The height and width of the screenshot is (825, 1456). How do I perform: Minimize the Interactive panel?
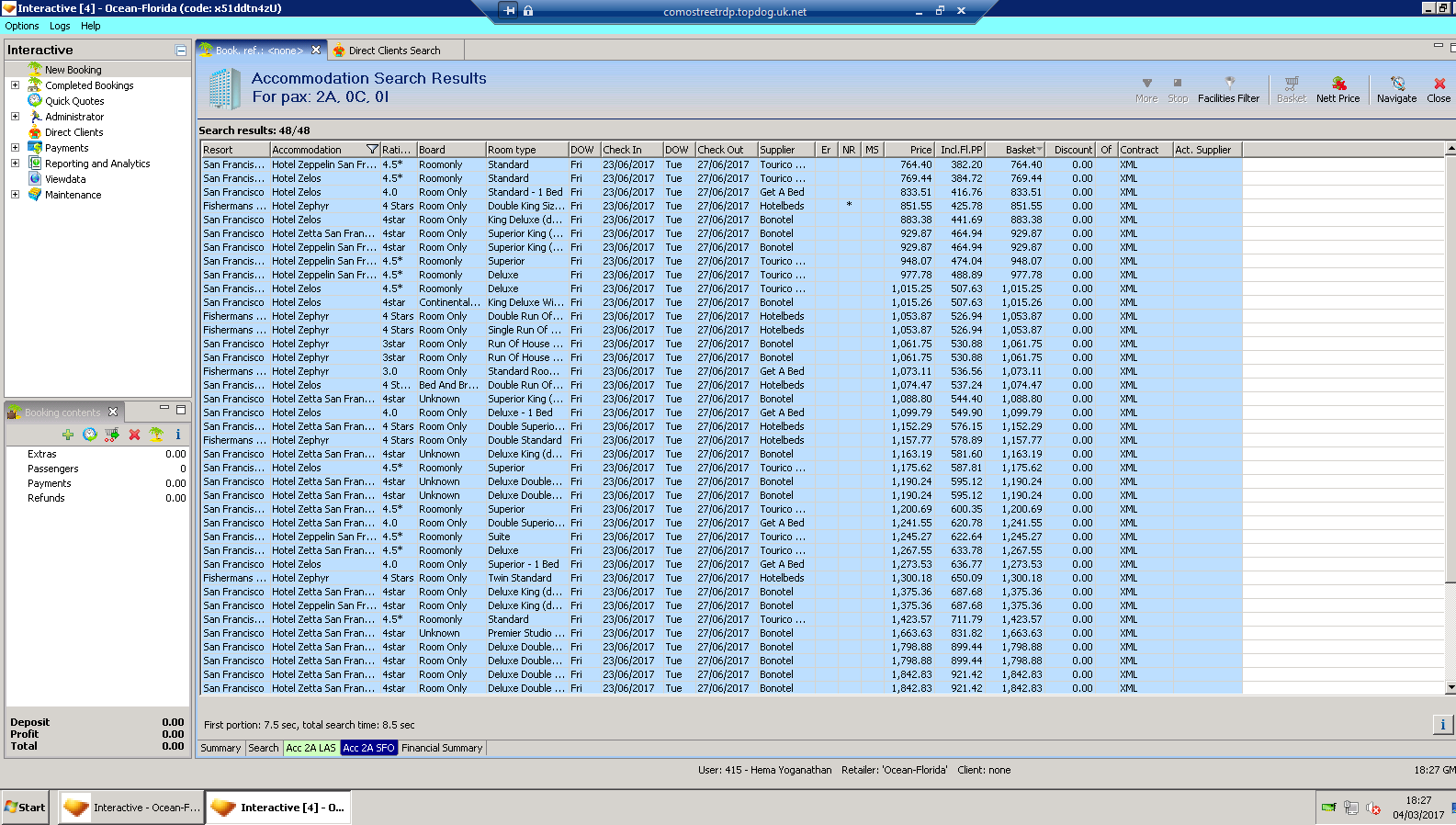click(x=181, y=51)
